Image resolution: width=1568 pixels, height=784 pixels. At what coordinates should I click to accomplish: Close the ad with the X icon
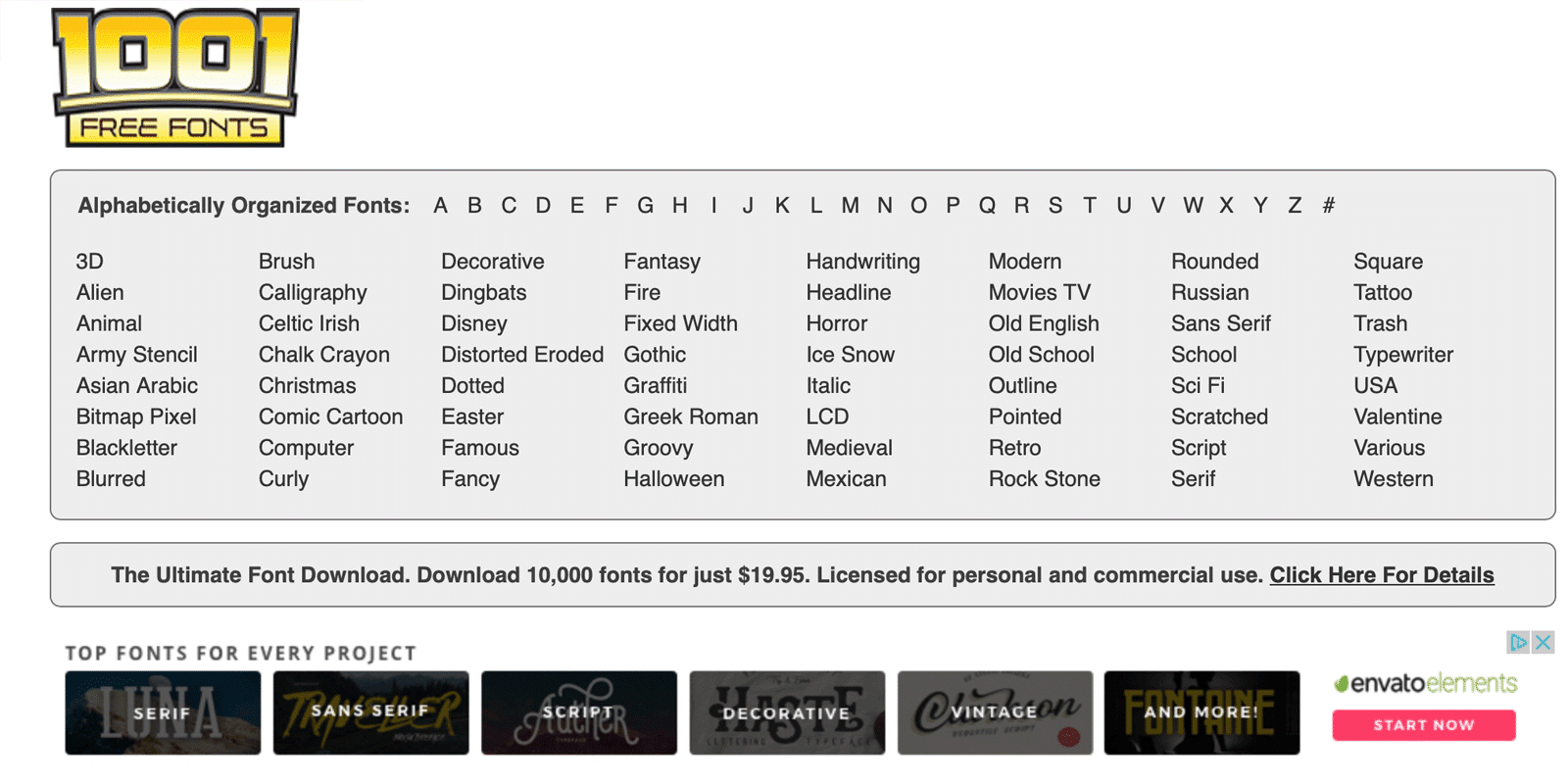coord(1543,643)
